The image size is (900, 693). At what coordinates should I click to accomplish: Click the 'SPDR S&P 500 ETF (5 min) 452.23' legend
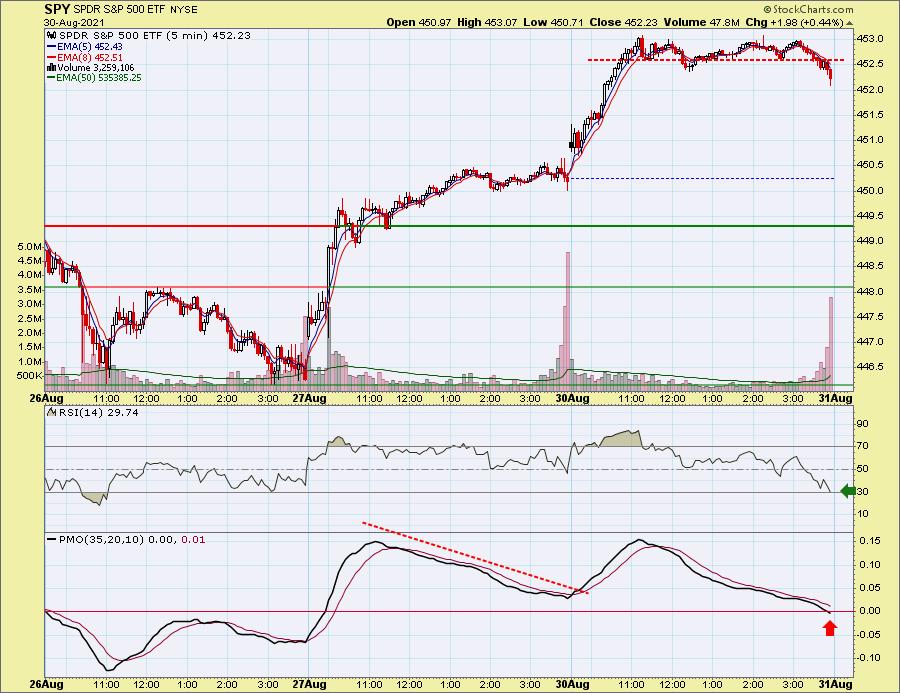pos(155,36)
